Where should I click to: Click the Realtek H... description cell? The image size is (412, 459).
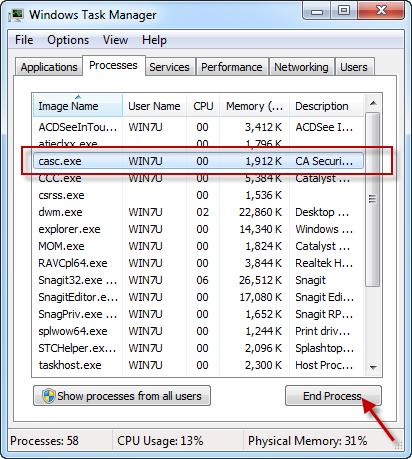(x=324, y=263)
